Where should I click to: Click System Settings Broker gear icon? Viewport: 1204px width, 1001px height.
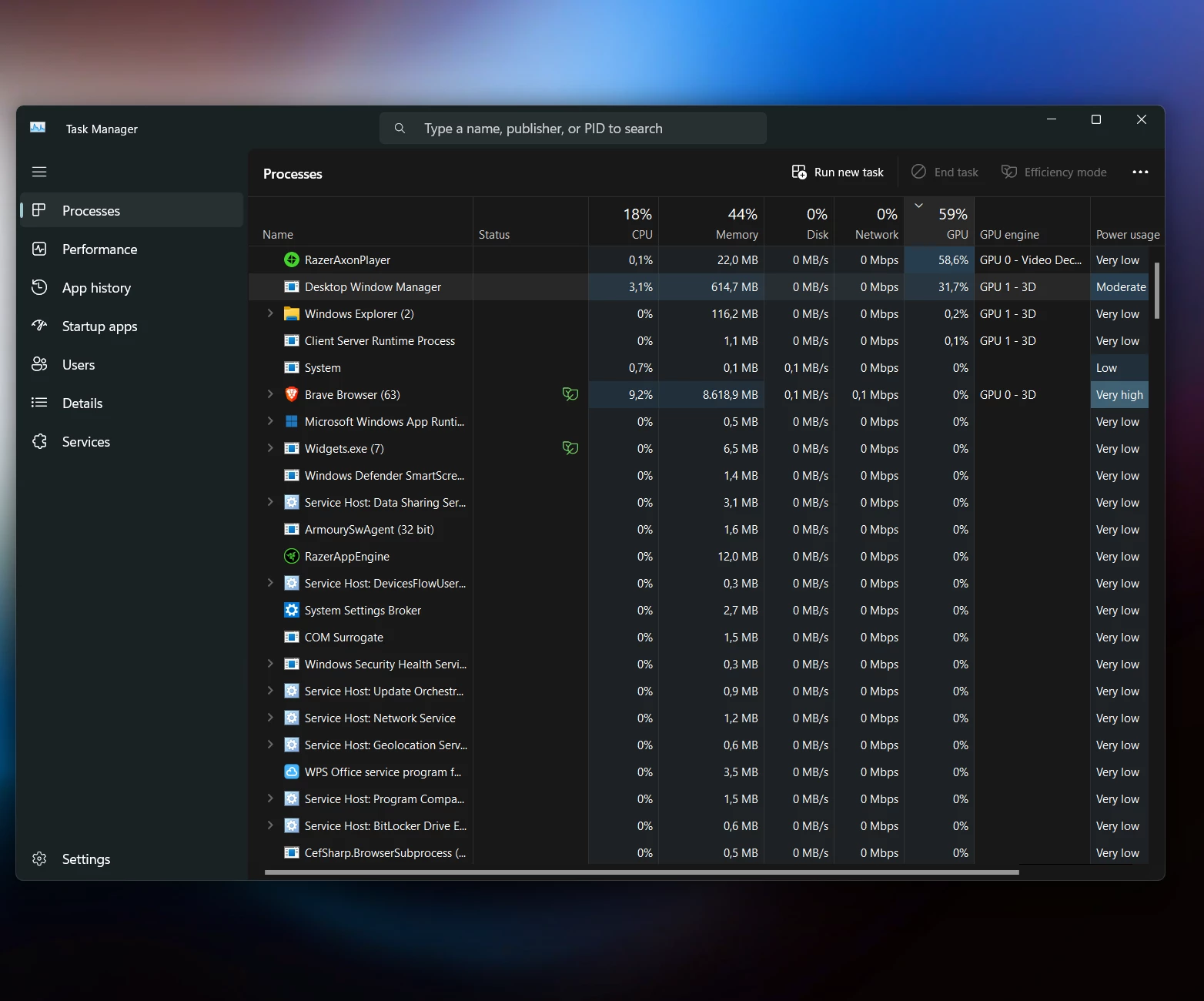pos(292,611)
